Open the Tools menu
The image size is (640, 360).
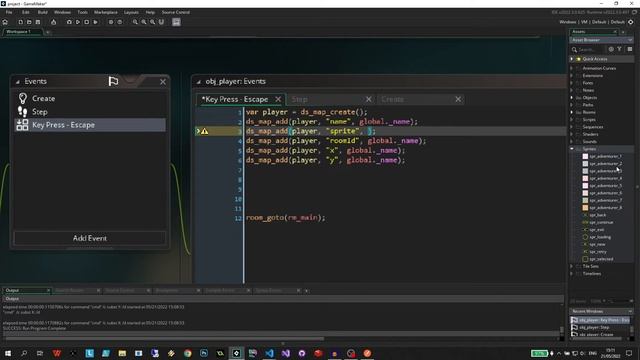(82, 12)
